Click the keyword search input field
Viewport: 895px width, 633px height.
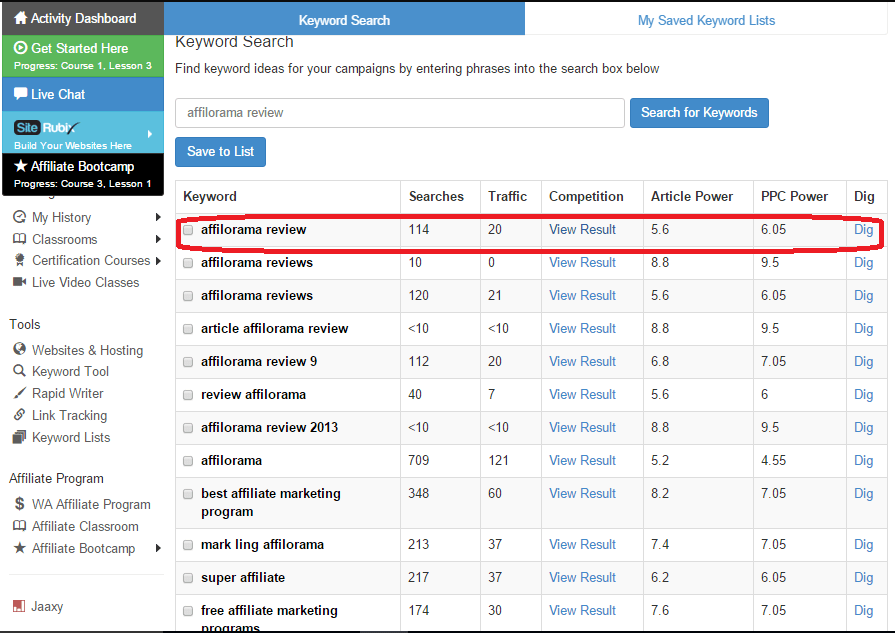pos(400,112)
